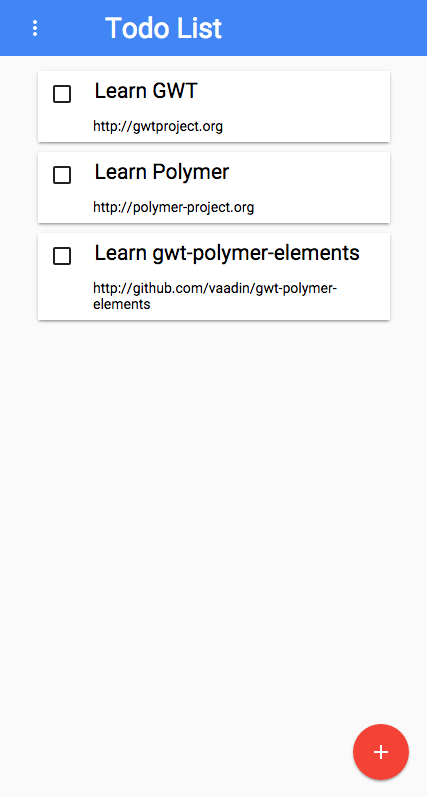Check the Learn GWT checkbox
Viewport: 427px width, 797px height.
[x=62, y=94]
